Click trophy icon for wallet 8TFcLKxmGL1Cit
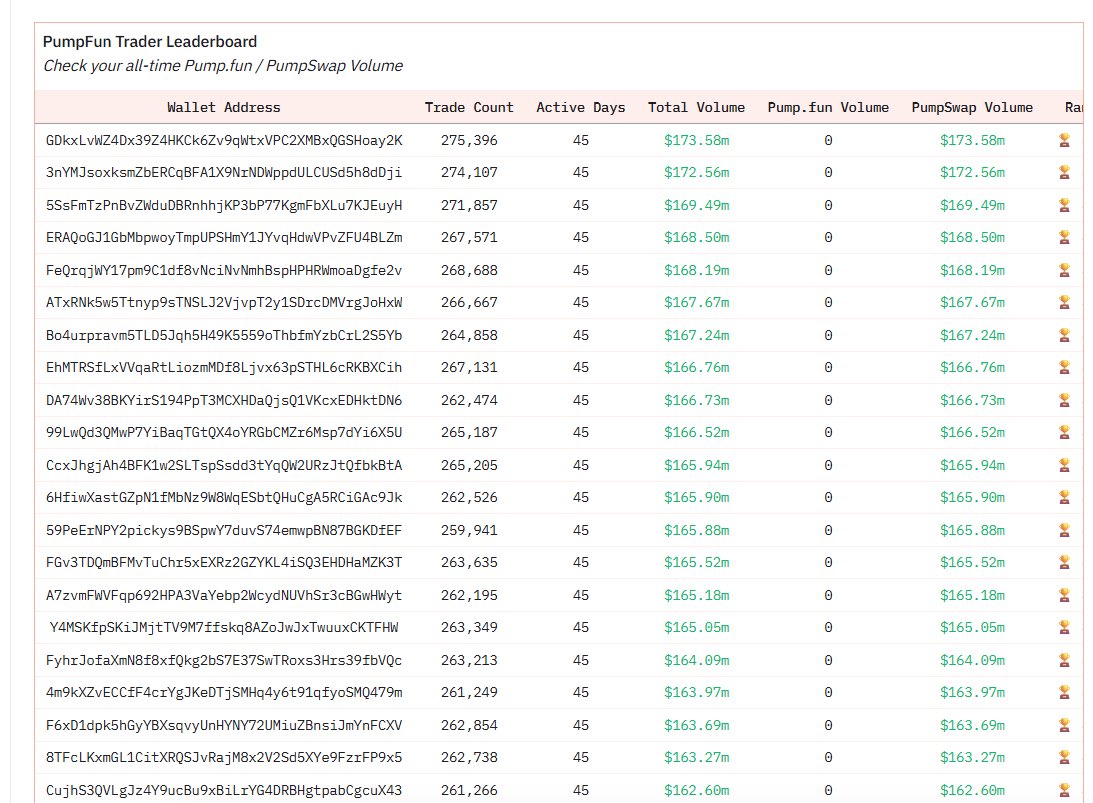Image resolution: width=1093 pixels, height=803 pixels. [1064, 757]
